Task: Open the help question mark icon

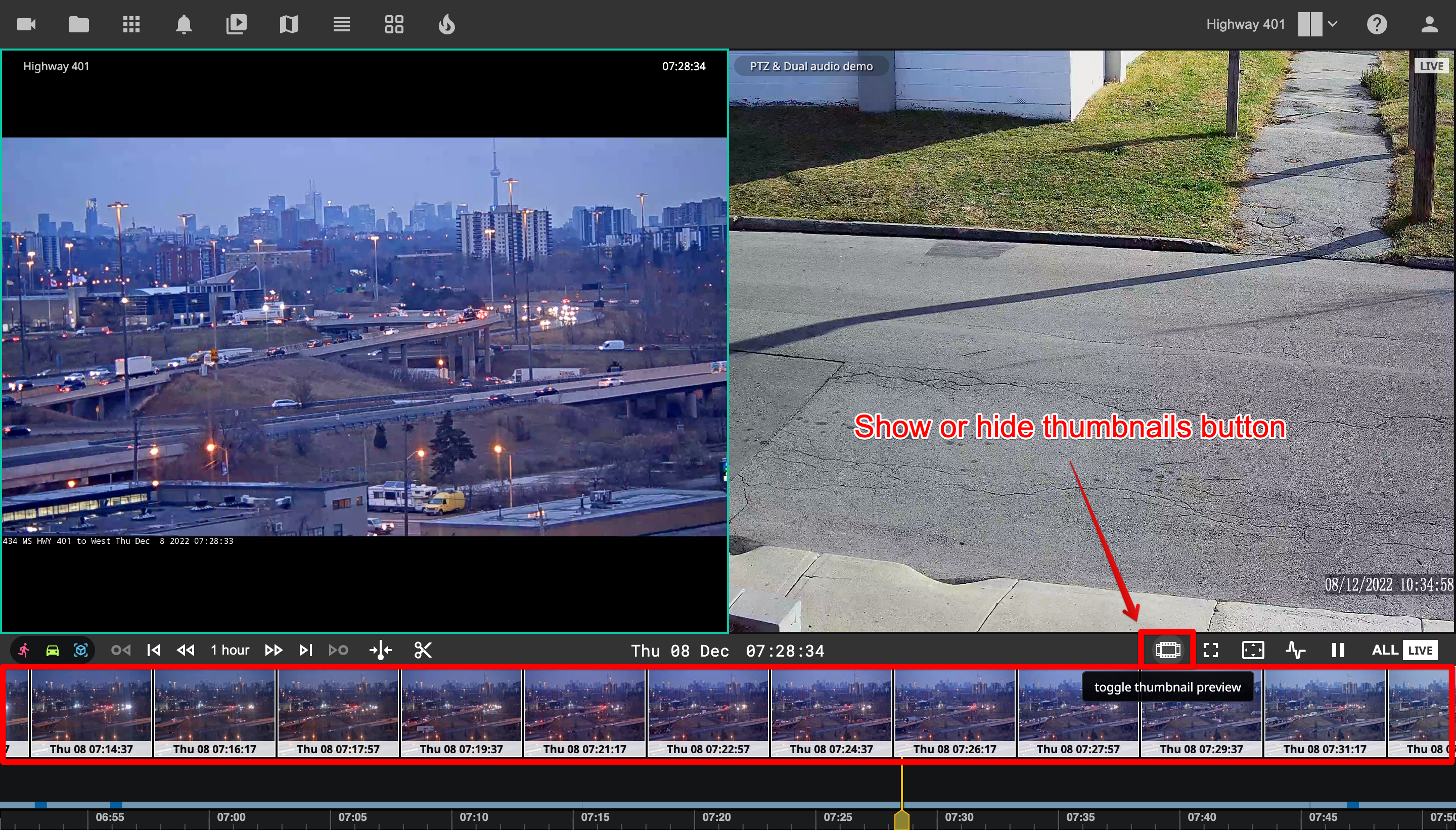Action: pyautogui.click(x=1377, y=24)
